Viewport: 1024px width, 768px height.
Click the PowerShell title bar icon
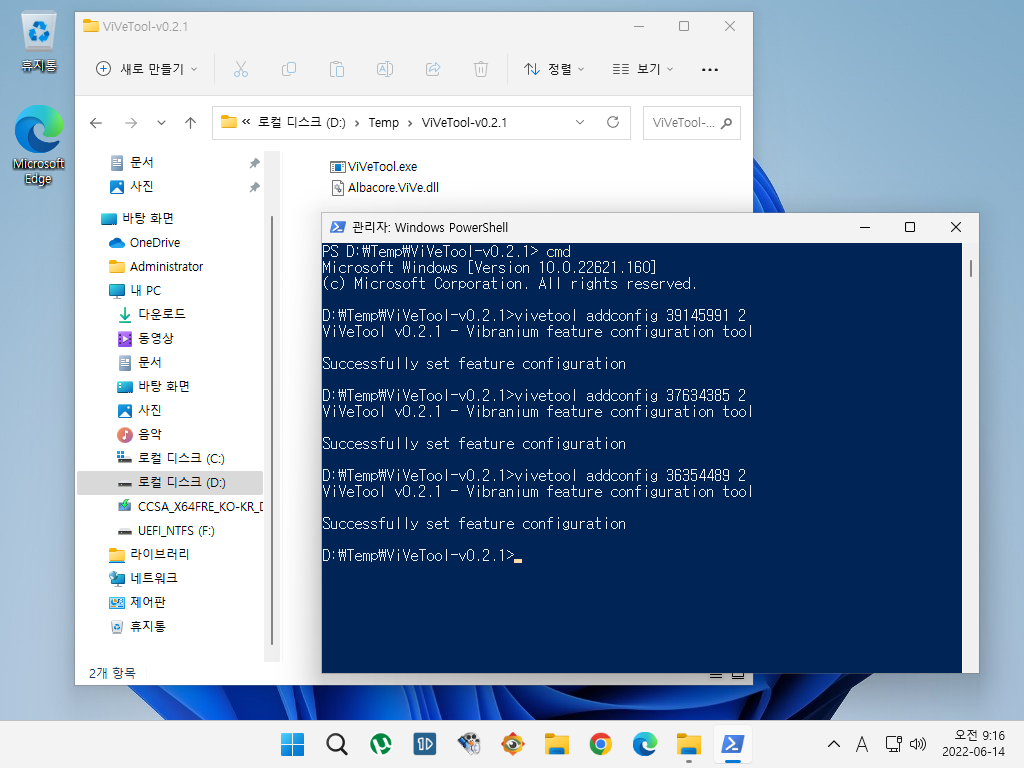click(338, 227)
